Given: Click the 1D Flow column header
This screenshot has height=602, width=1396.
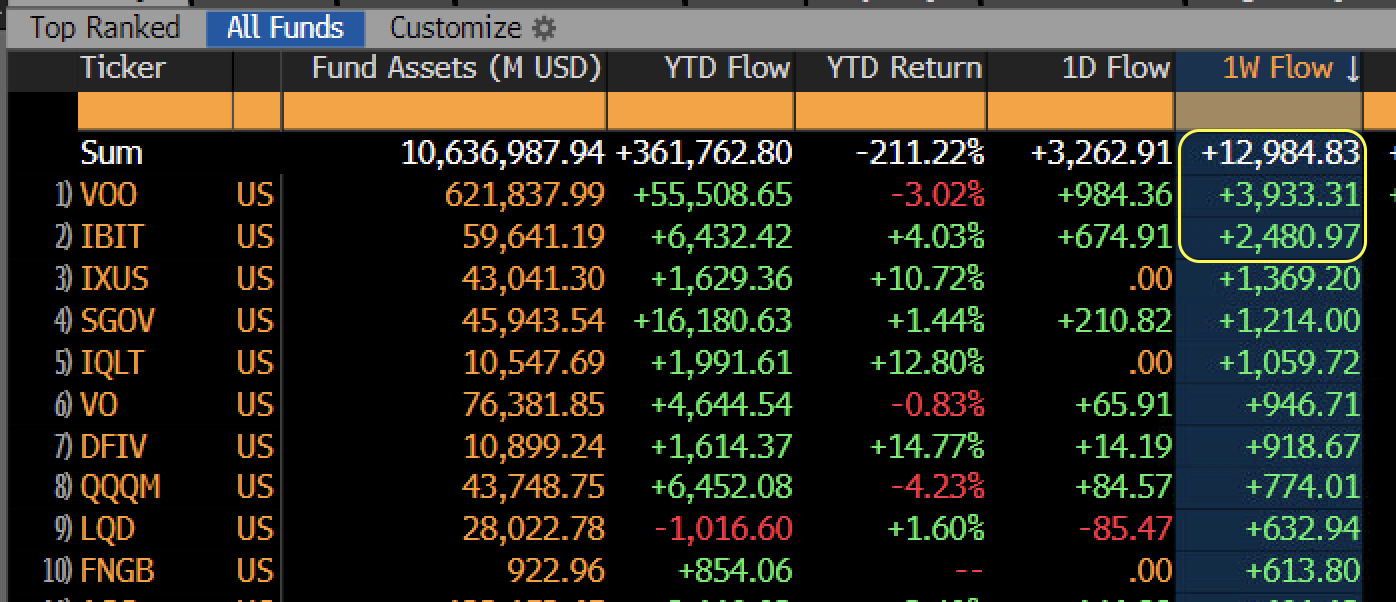Looking at the screenshot, I should 1115,69.
